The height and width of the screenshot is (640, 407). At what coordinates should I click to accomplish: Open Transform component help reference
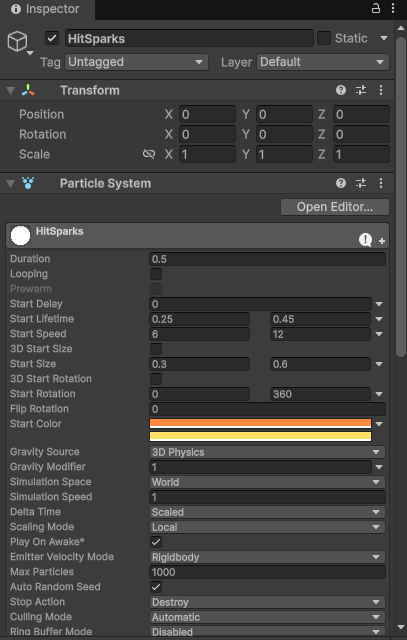[341, 90]
